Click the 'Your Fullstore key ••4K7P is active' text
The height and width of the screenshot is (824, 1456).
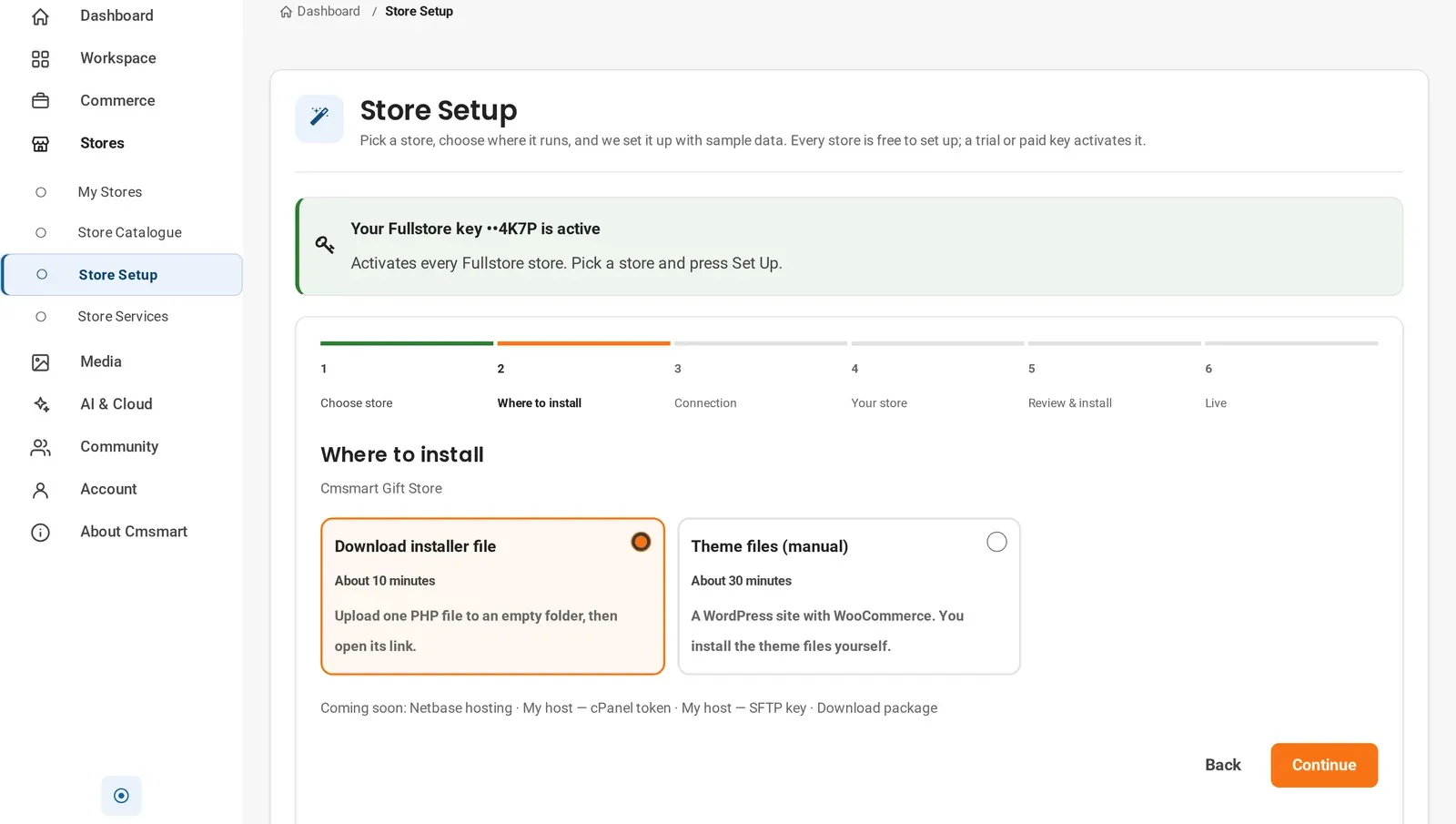tap(475, 229)
